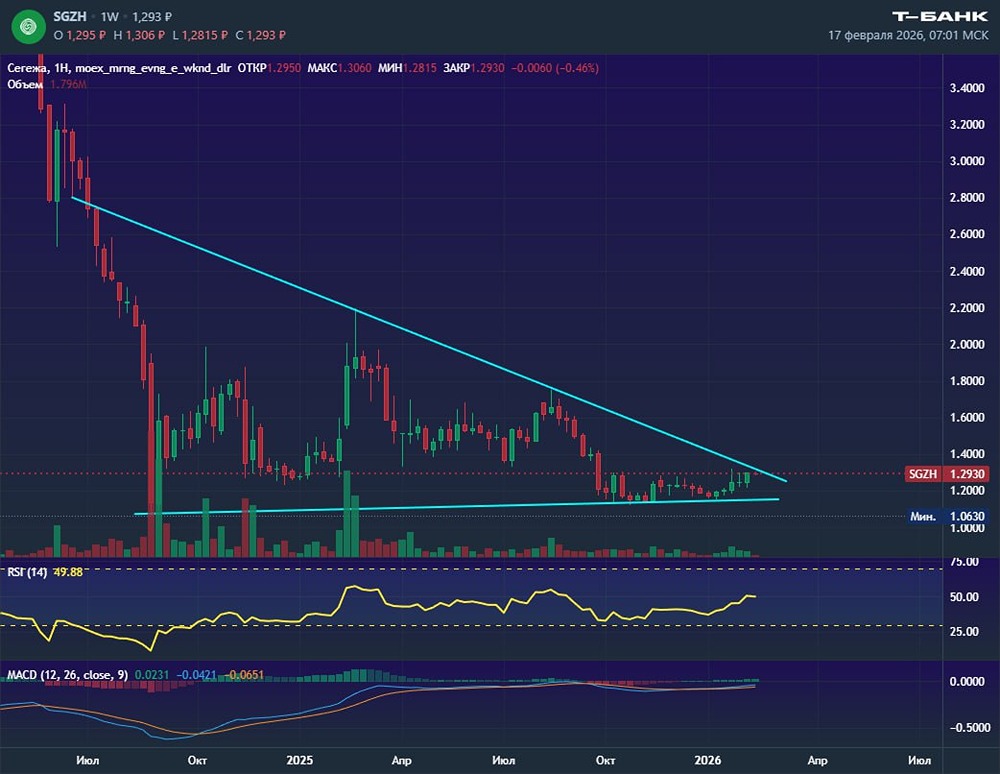Click the 75.00 RSI axis level
This screenshot has height=774, width=1000.
tap(964, 562)
